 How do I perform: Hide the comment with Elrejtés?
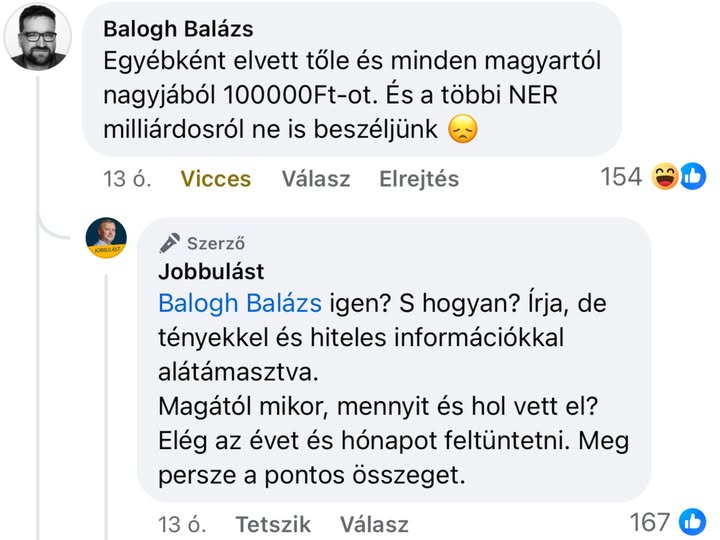[x=419, y=179]
